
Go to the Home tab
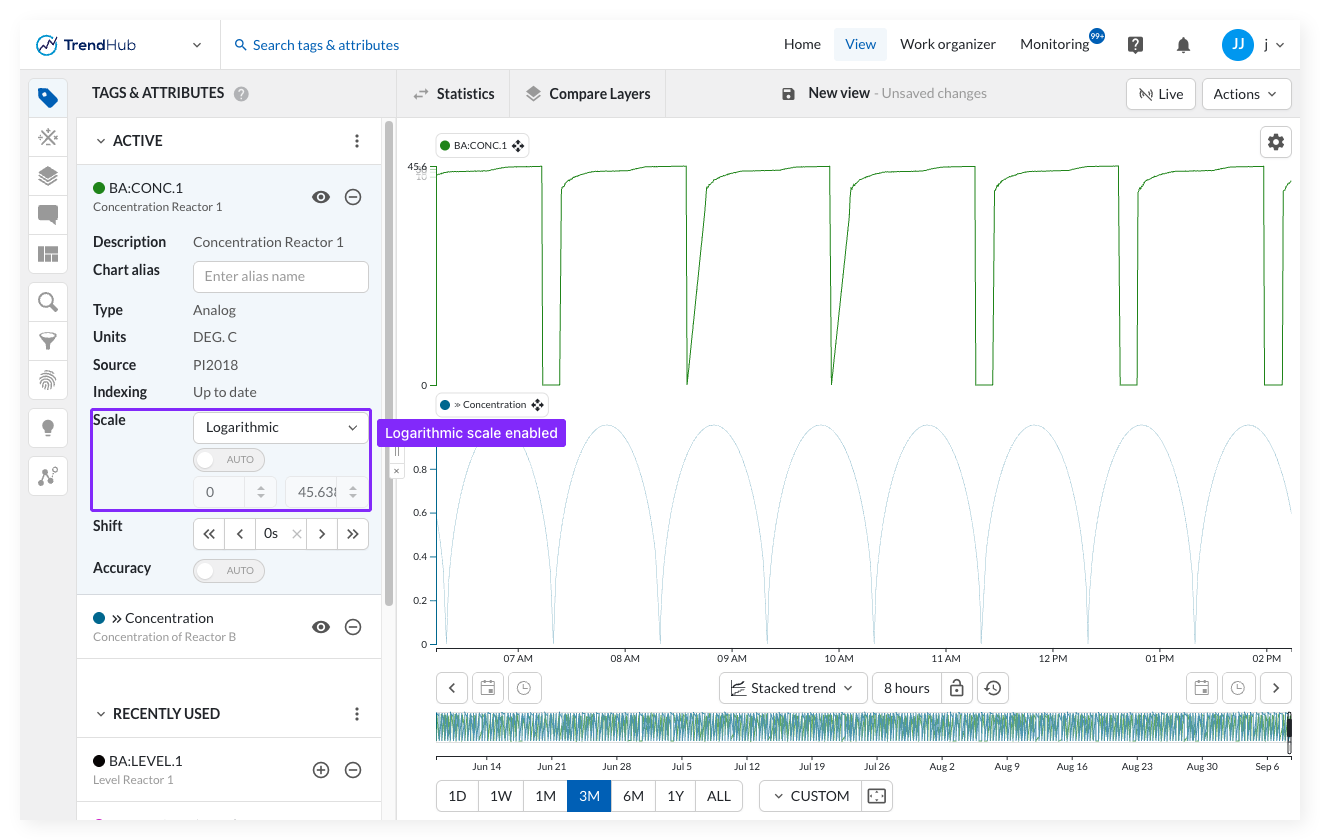pos(802,44)
